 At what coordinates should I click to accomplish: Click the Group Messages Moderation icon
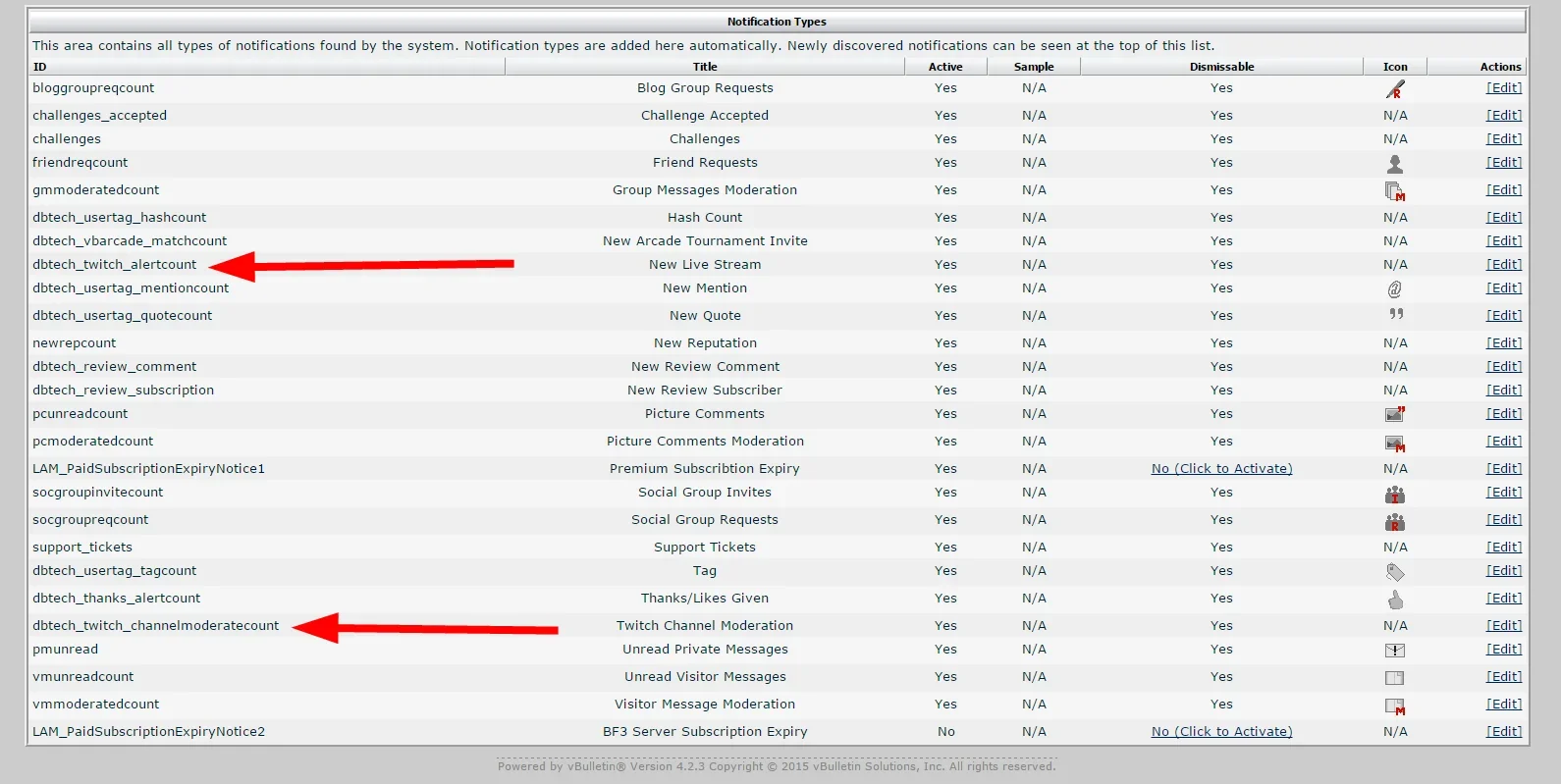(1395, 191)
